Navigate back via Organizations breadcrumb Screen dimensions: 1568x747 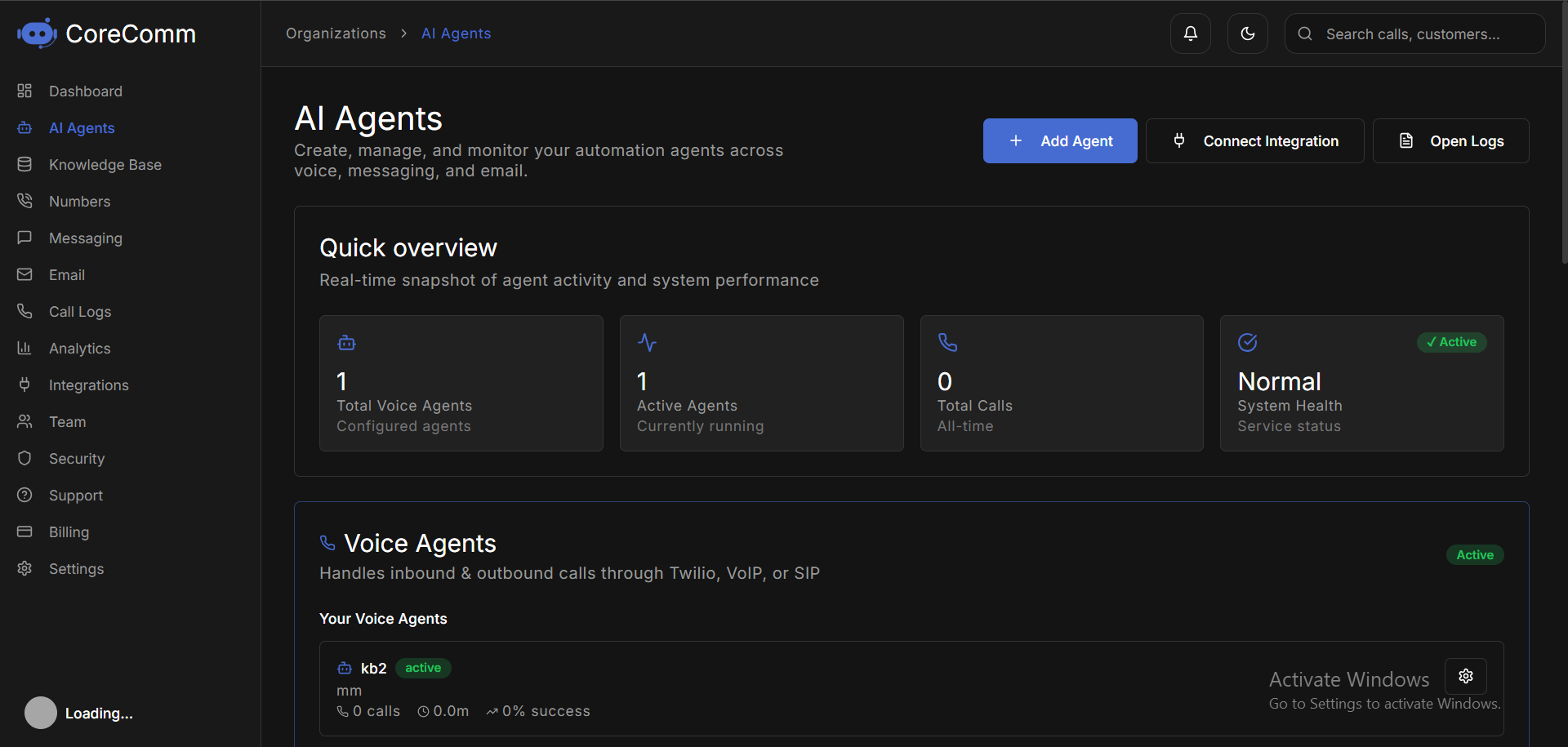tap(336, 33)
